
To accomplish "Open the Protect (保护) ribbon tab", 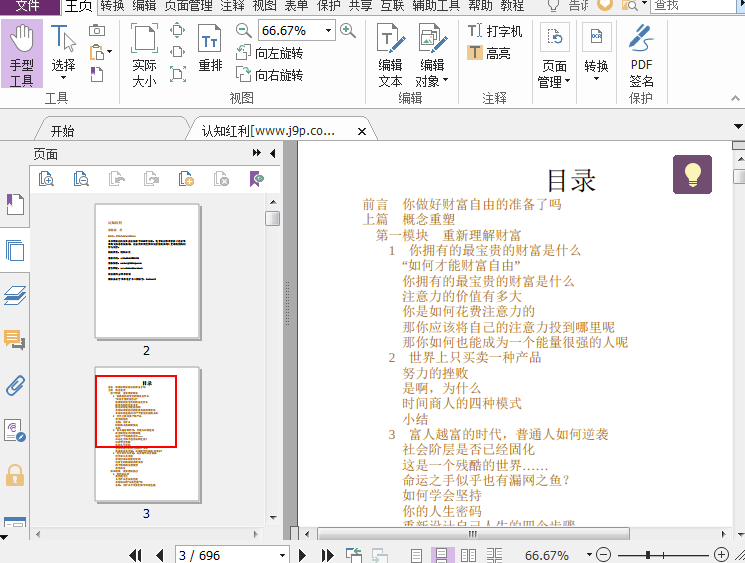I will point(328,6).
